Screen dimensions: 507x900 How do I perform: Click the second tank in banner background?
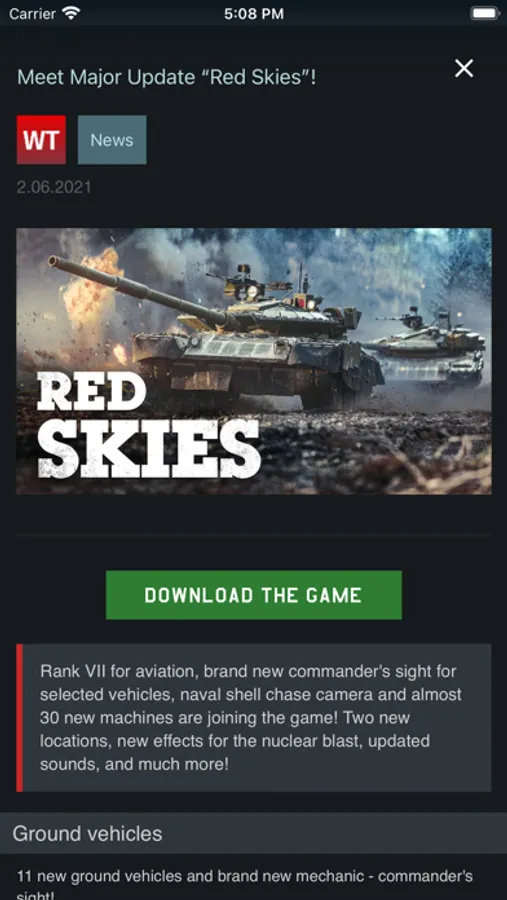[428, 347]
